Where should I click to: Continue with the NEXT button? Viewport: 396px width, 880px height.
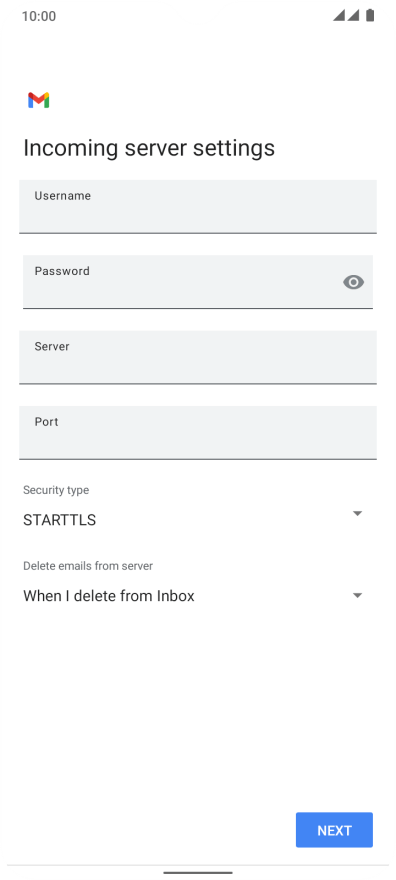[334, 830]
